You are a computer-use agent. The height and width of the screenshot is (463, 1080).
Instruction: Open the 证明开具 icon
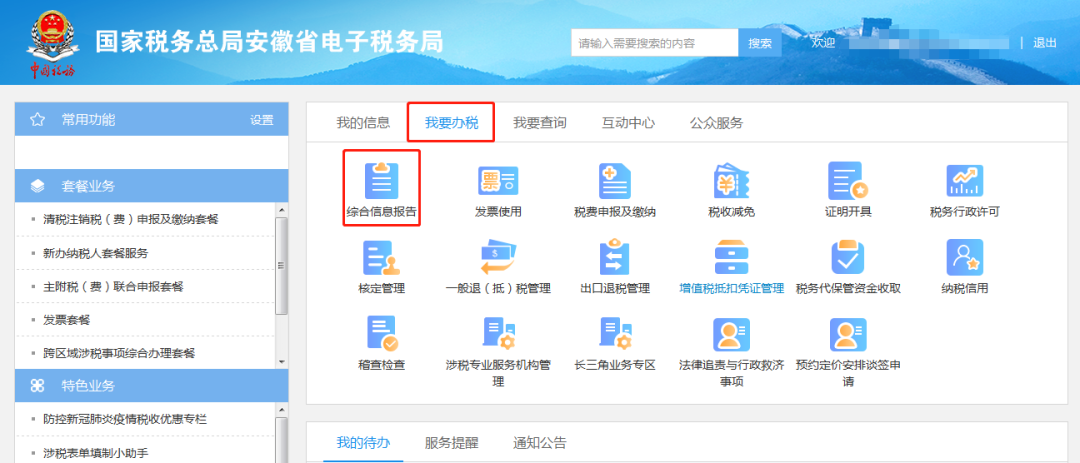tap(848, 182)
